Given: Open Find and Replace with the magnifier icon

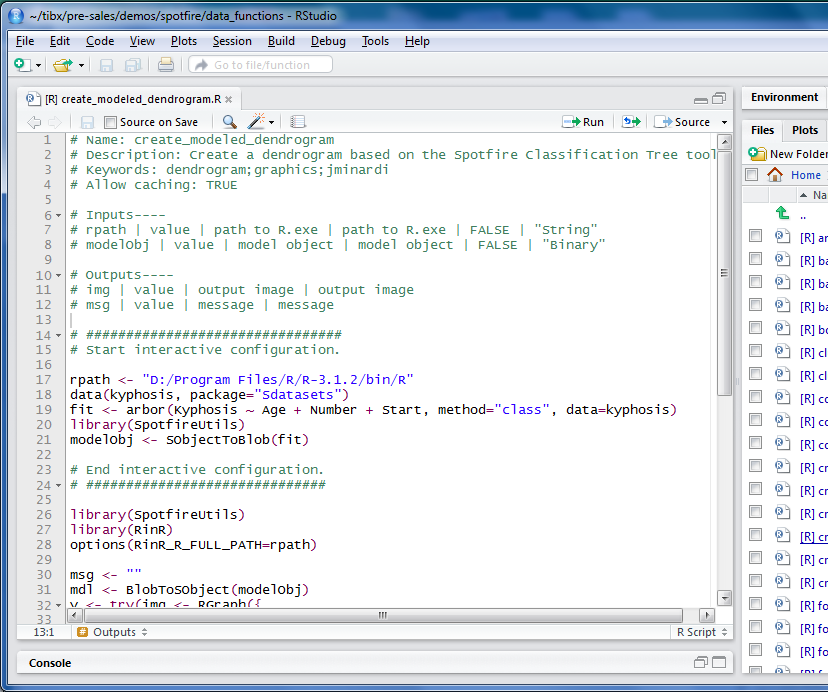Looking at the screenshot, I should tap(228, 121).
